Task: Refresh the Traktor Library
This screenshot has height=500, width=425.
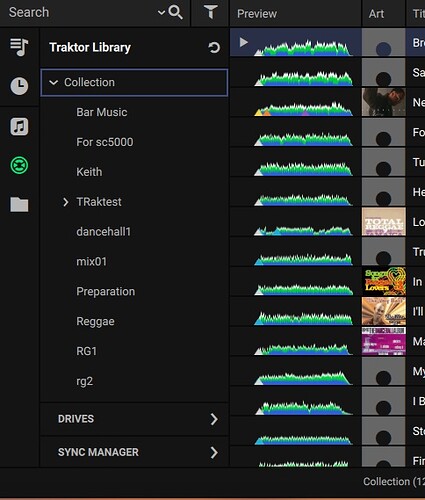Action: coord(214,47)
